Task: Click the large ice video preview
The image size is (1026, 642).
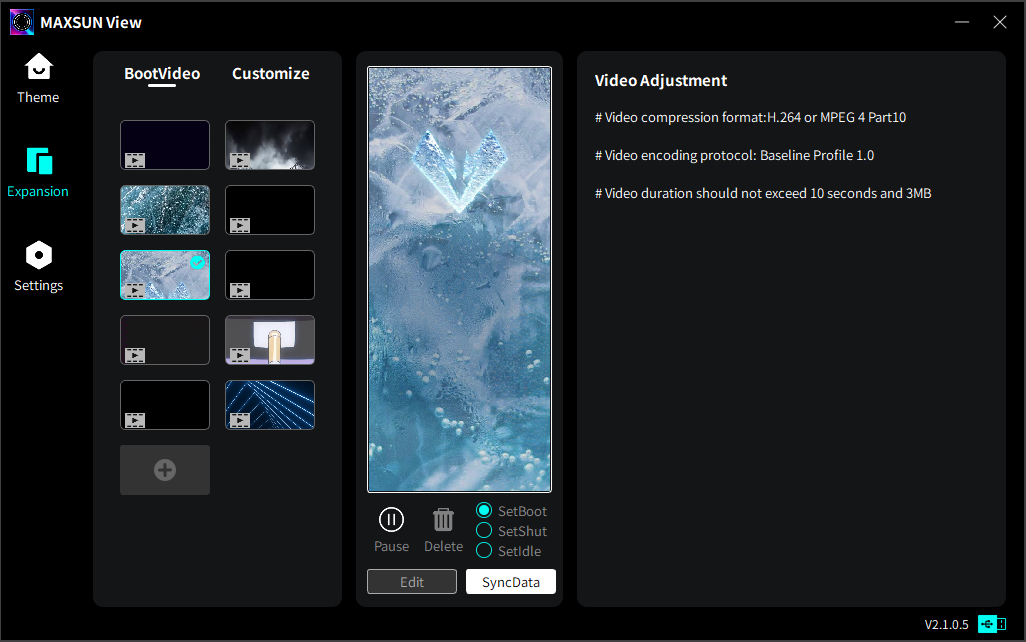Action: (x=459, y=279)
